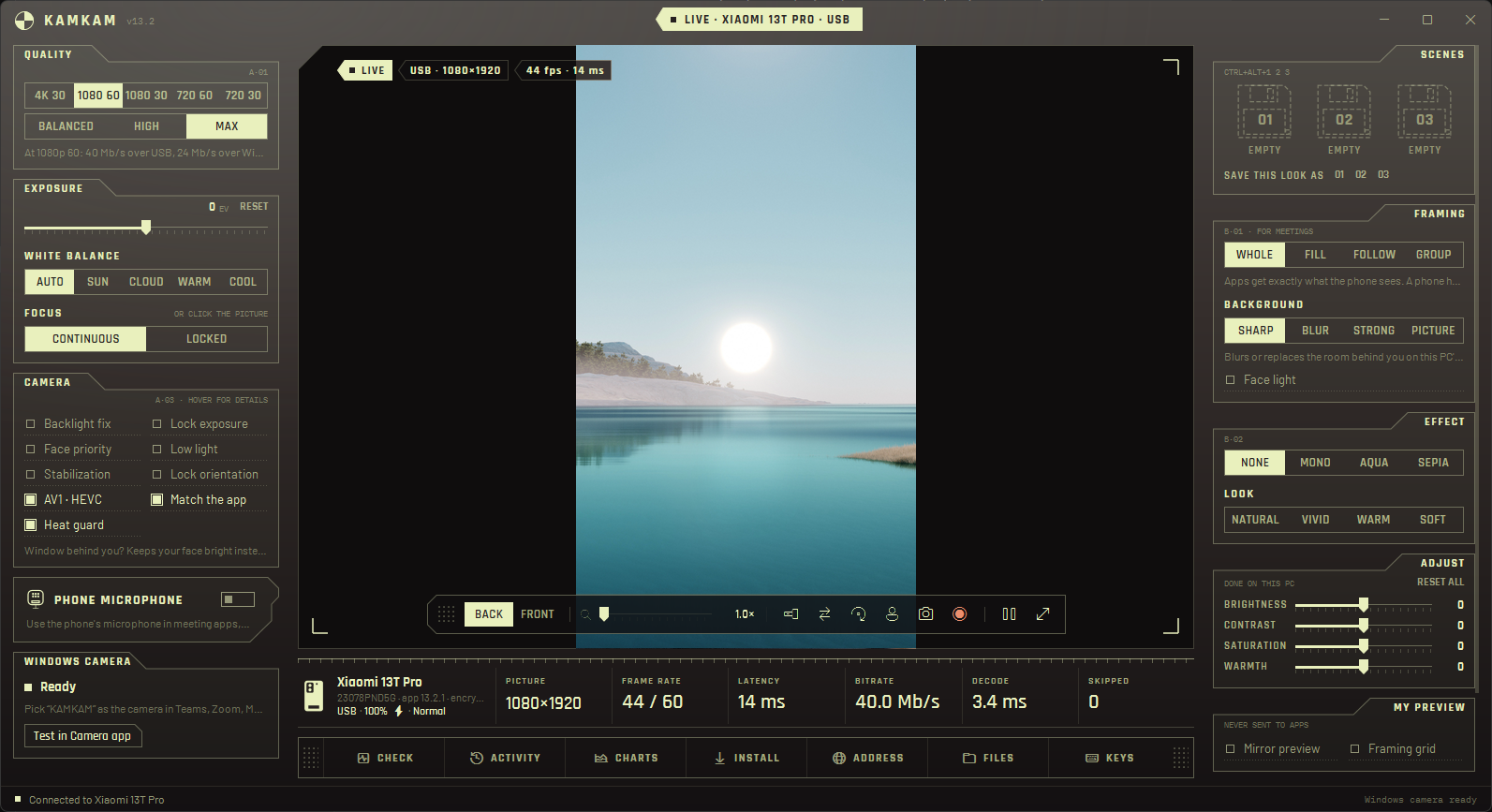
Task: Click Test in Camera app button
Action: coord(82,736)
